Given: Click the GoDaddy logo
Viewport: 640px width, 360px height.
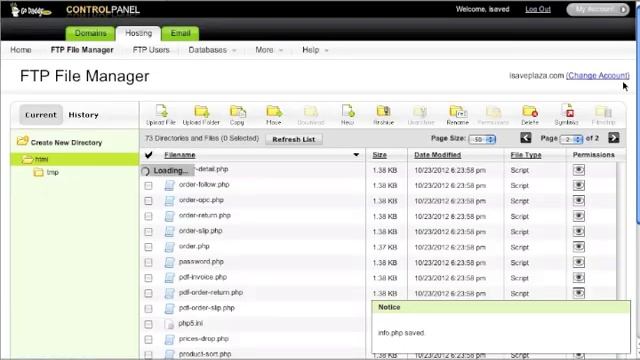Looking at the screenshot, I should click(31, 10).
